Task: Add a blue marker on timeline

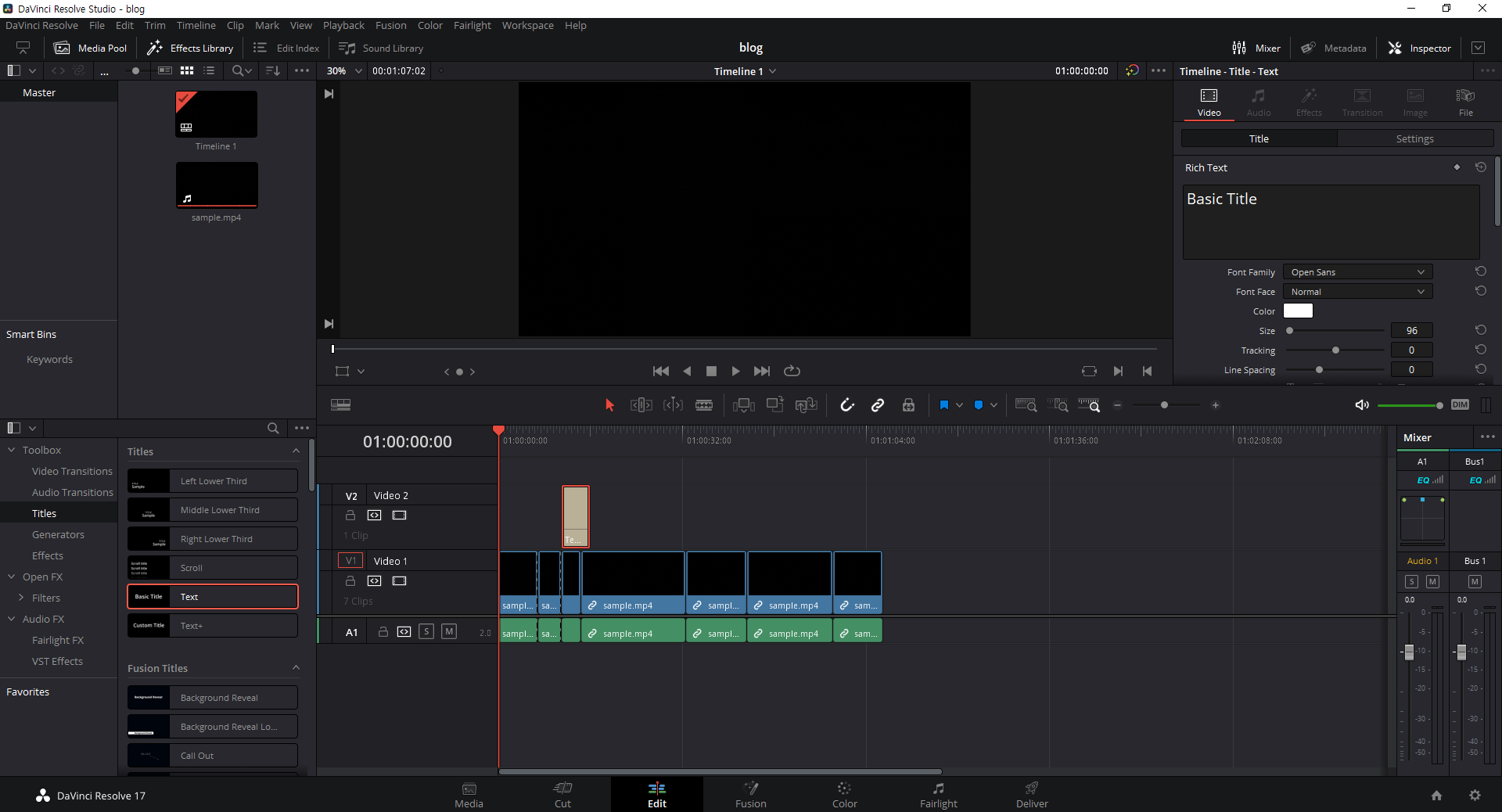Action: [978, 404]
